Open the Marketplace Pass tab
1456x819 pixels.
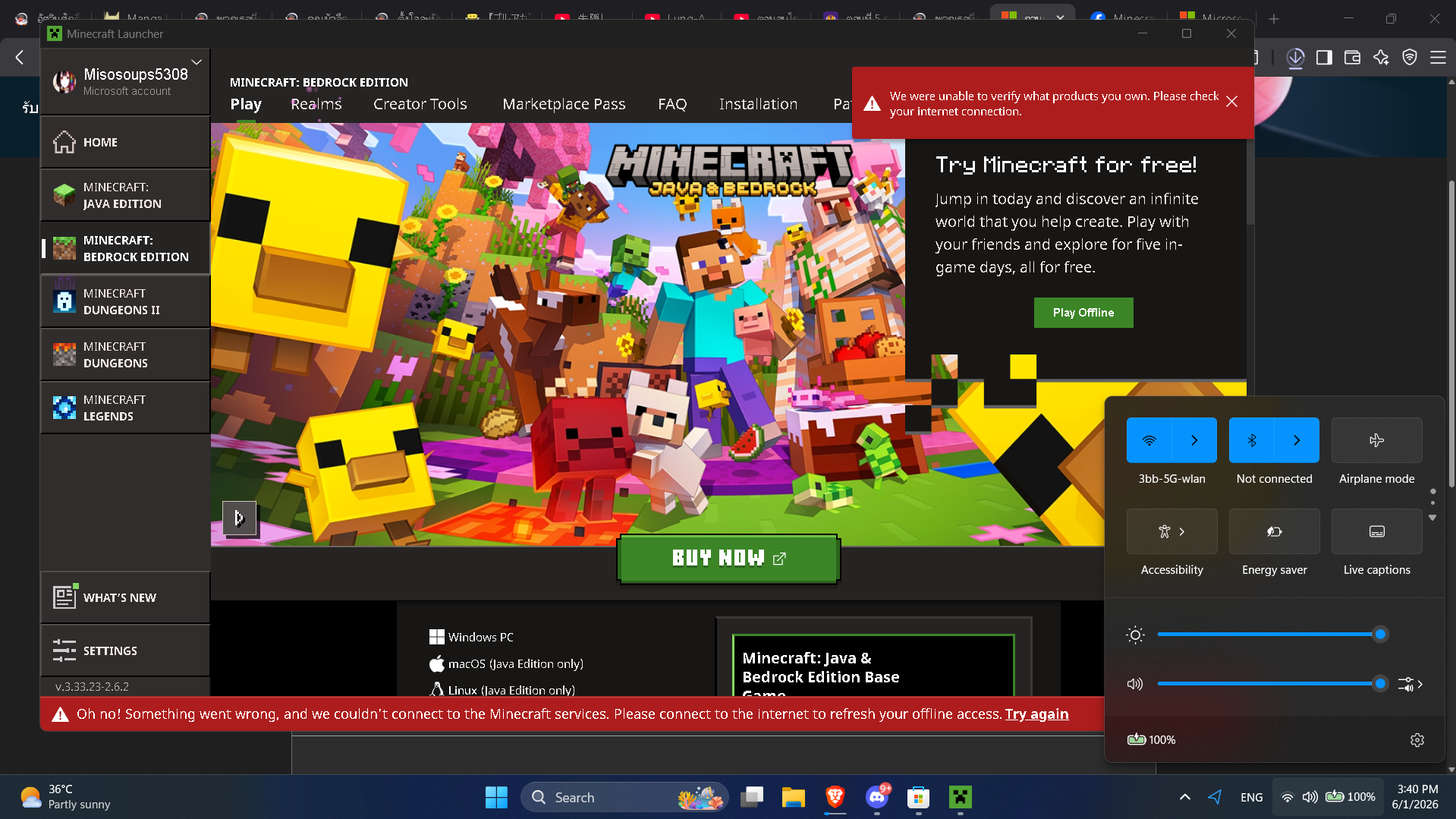coord(564,104)
